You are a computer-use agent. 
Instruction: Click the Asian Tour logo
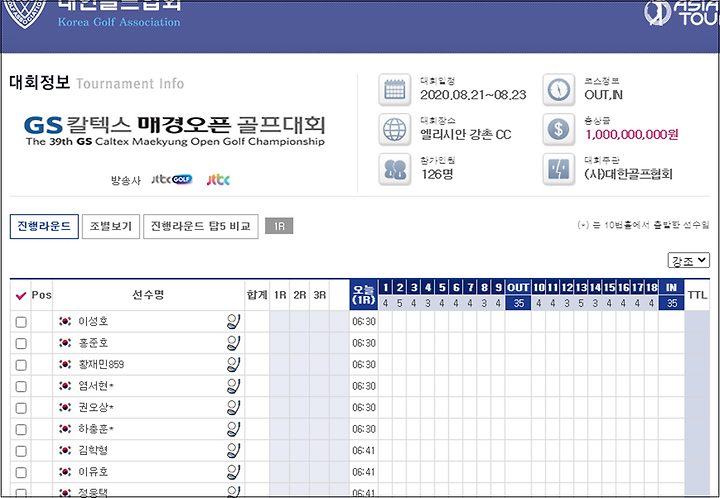point(681,13)
